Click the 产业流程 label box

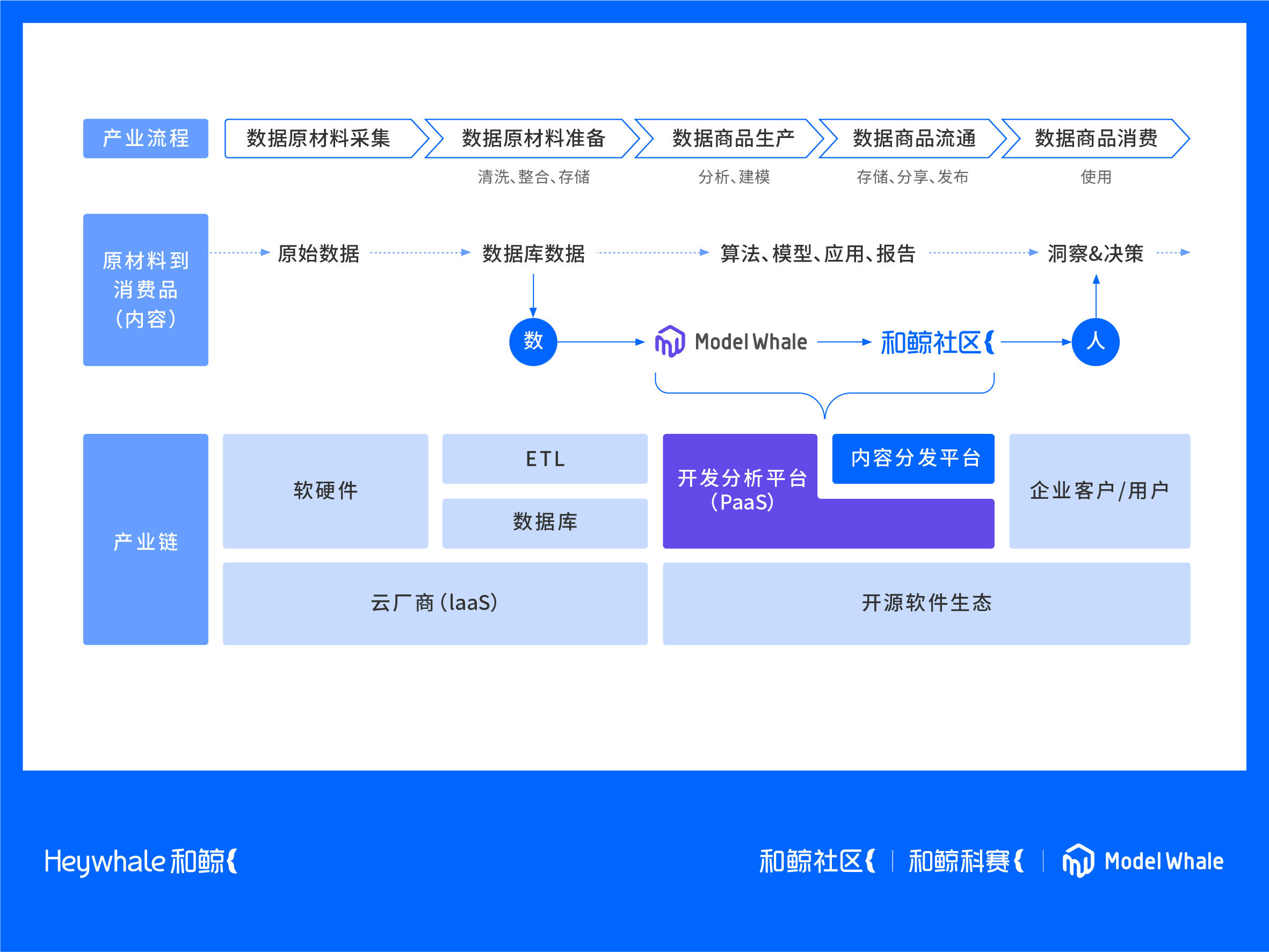click(146, 138)
